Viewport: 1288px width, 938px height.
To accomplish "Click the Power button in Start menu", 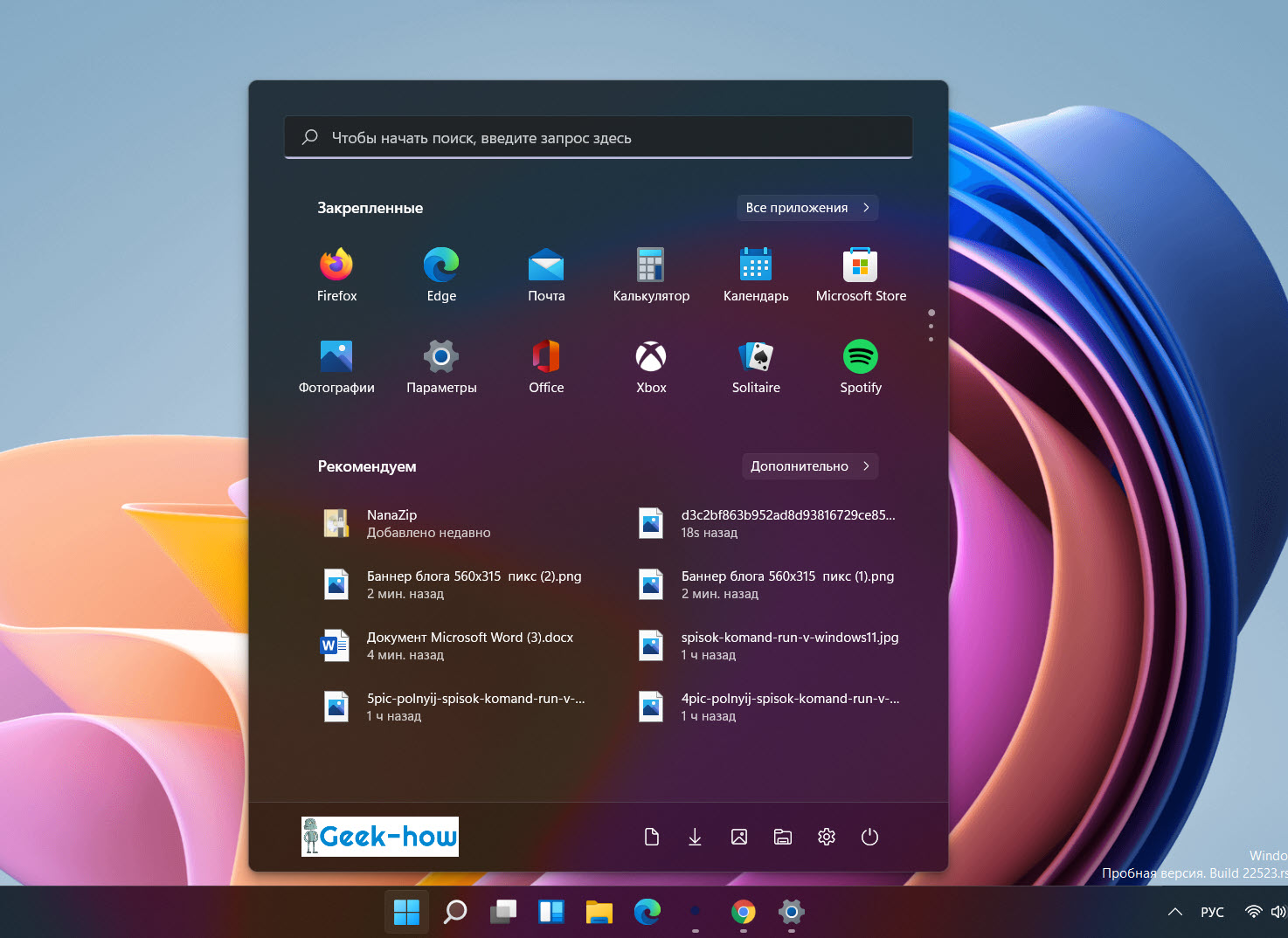I will 869,837.
